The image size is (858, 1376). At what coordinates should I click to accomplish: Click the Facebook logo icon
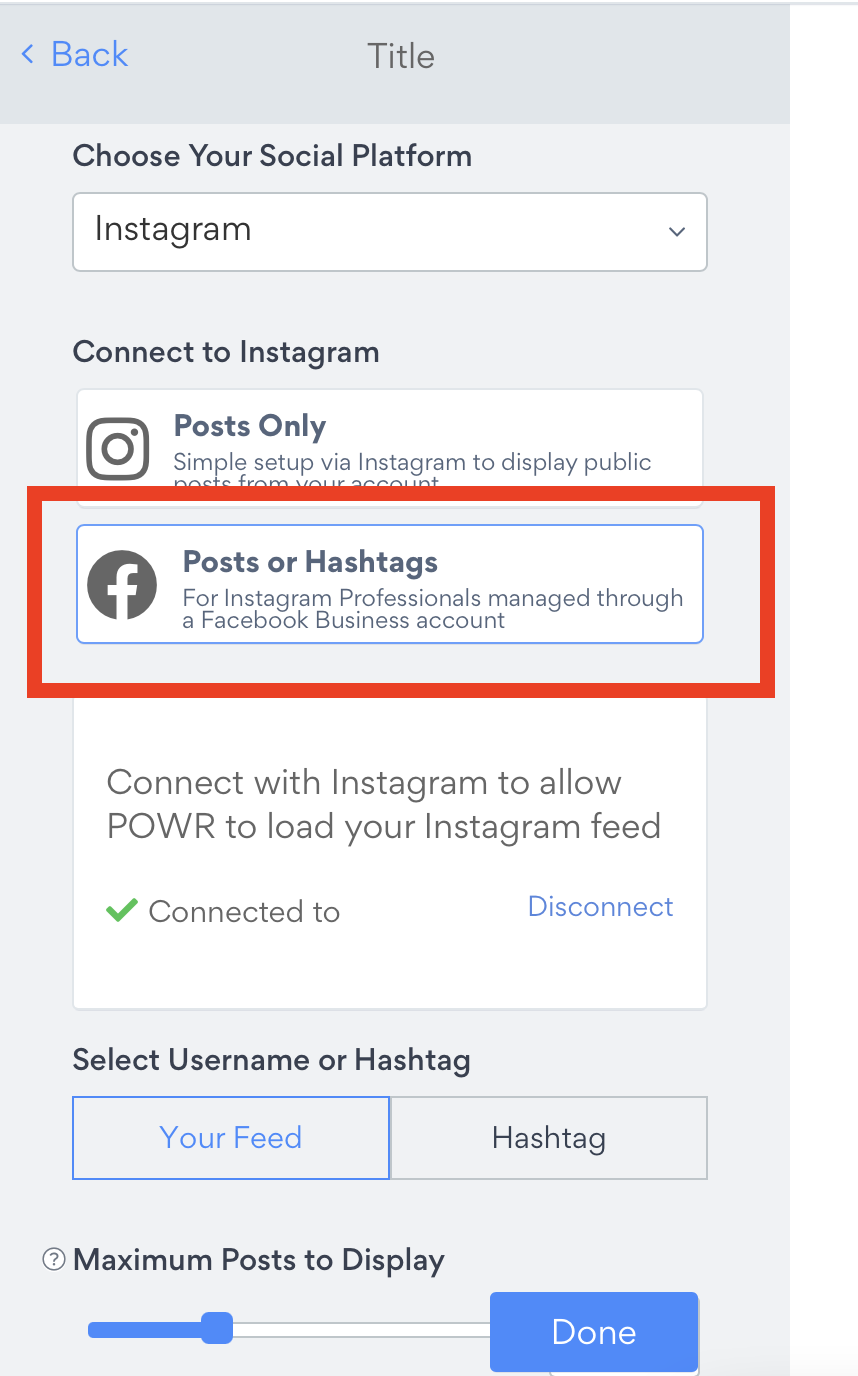pyautogui.click(x=122, y=584)
